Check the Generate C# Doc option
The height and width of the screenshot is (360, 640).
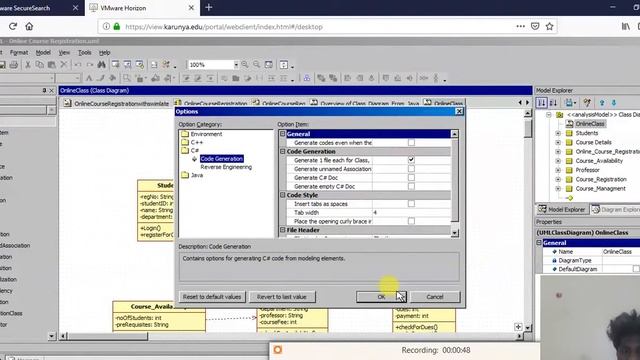(411, 178)
